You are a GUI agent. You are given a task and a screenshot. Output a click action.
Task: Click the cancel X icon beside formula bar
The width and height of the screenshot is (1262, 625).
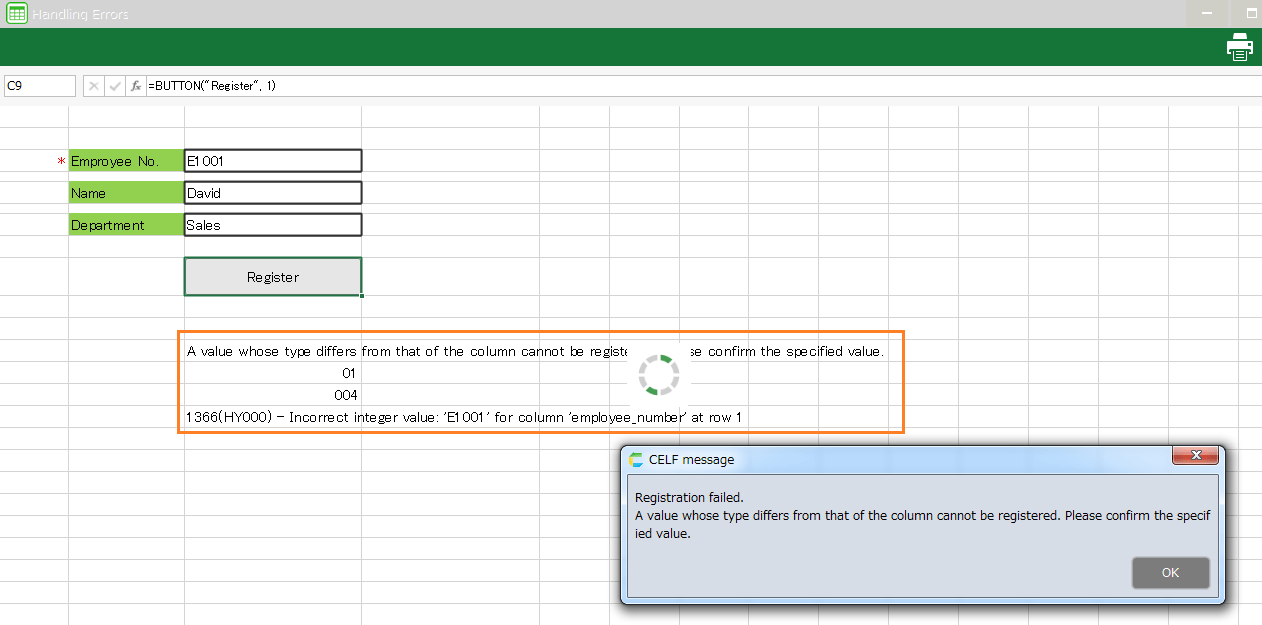tap(93, 86)
